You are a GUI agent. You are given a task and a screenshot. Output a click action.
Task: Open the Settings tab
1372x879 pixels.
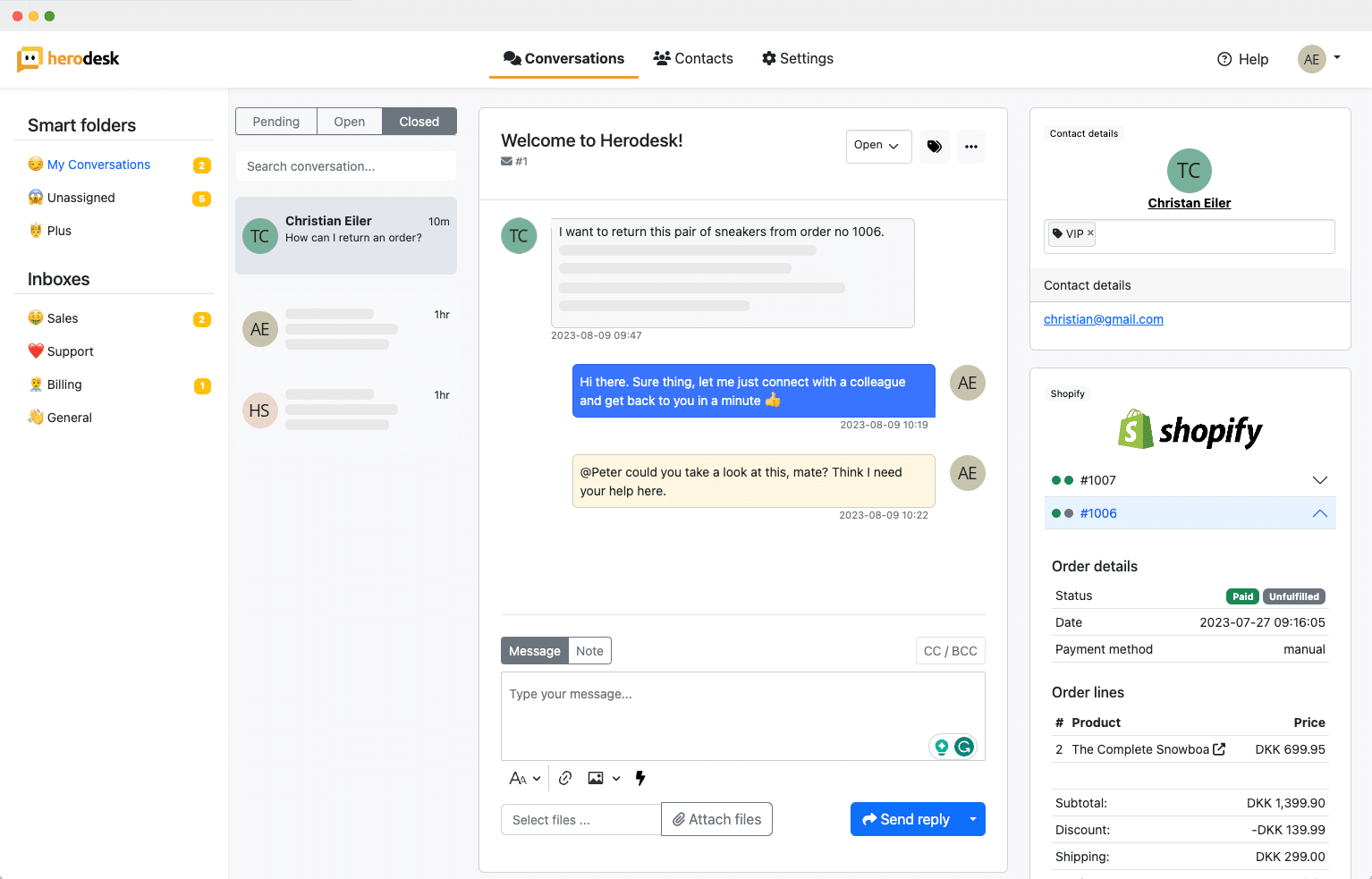click(x=798, y=58)
